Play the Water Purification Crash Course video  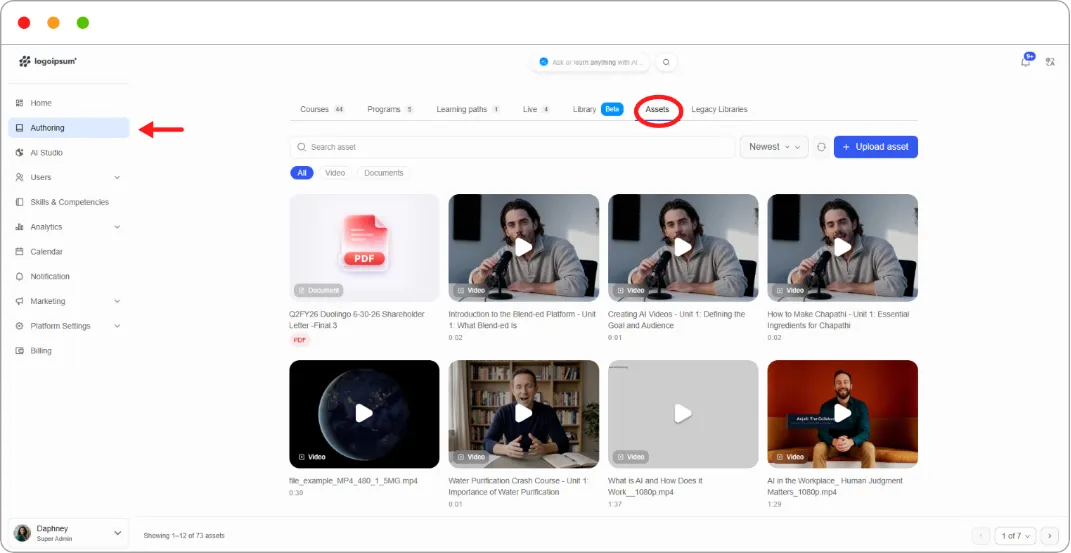(523, 413)
